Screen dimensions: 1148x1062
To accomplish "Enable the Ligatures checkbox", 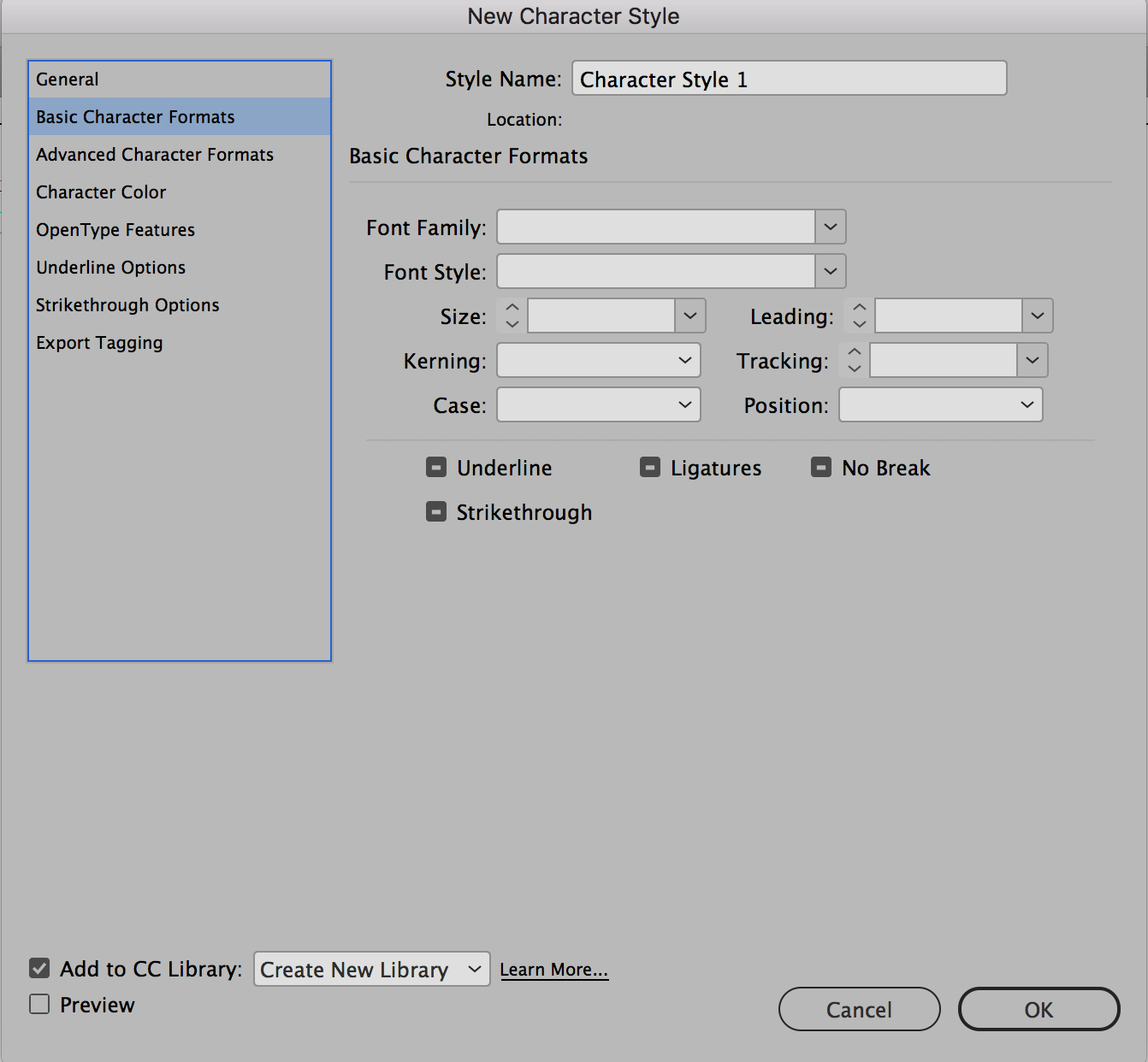I will coord(650,468).
